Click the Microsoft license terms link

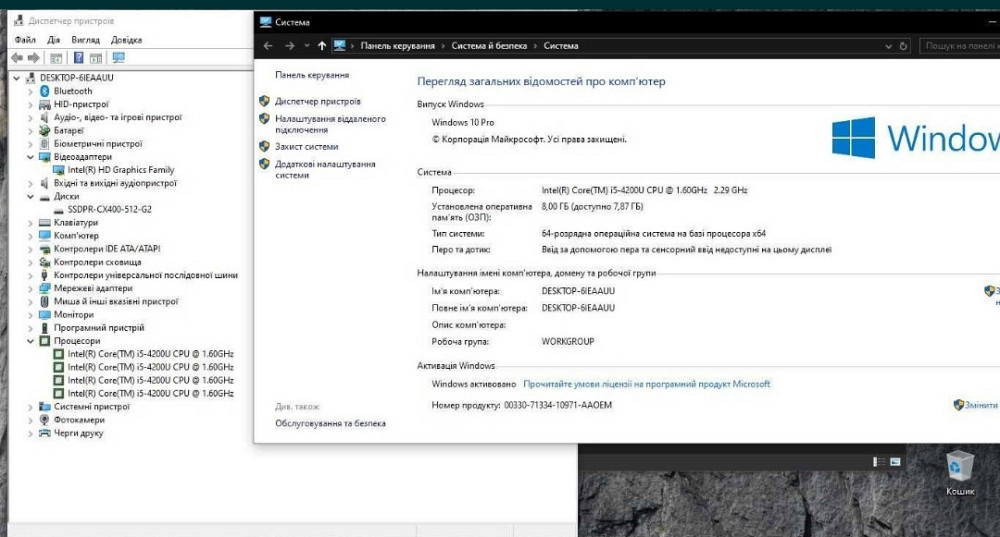click(x=646, y=384)
